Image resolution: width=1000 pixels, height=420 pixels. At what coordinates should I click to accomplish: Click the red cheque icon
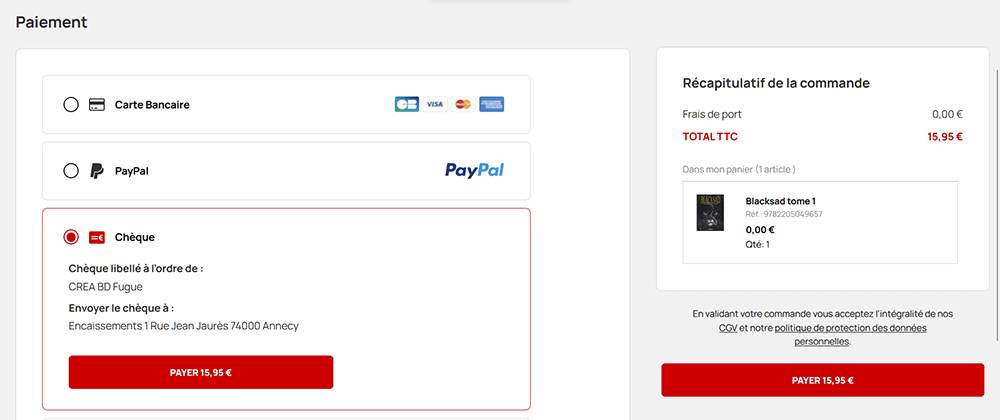point(96,237)
